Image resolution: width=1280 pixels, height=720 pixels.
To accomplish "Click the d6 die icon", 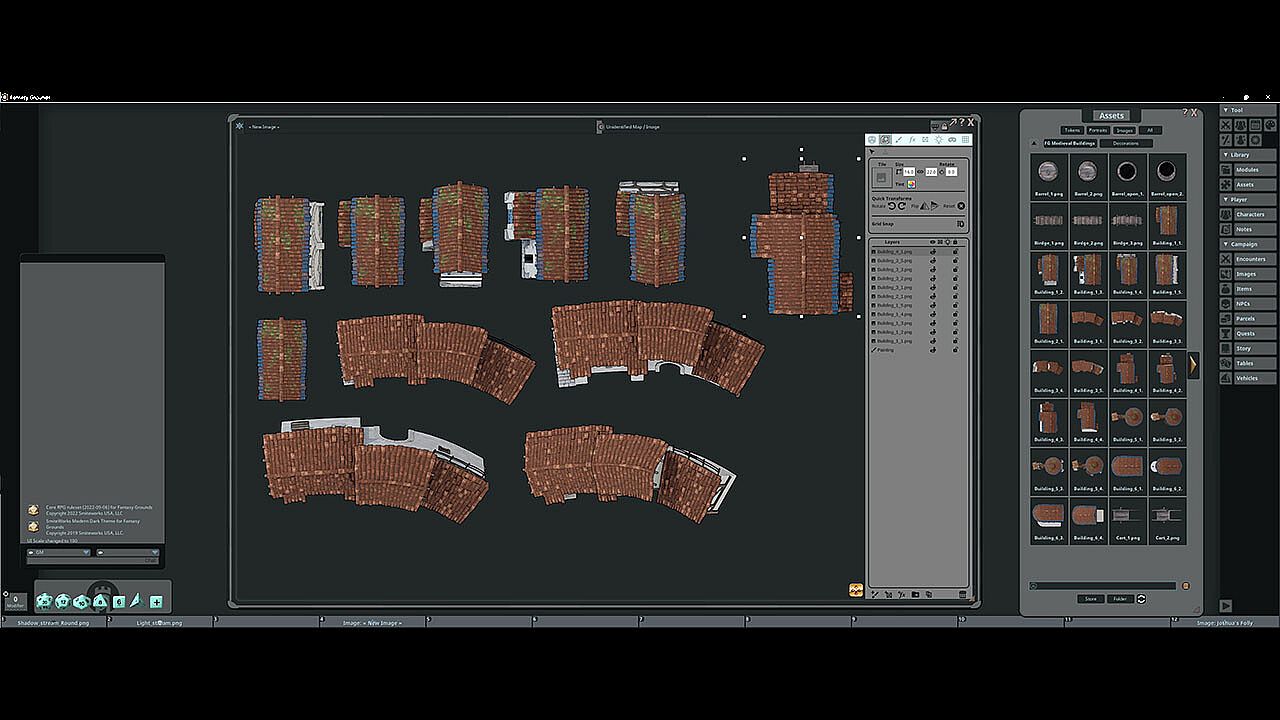I will coord(119,601).
